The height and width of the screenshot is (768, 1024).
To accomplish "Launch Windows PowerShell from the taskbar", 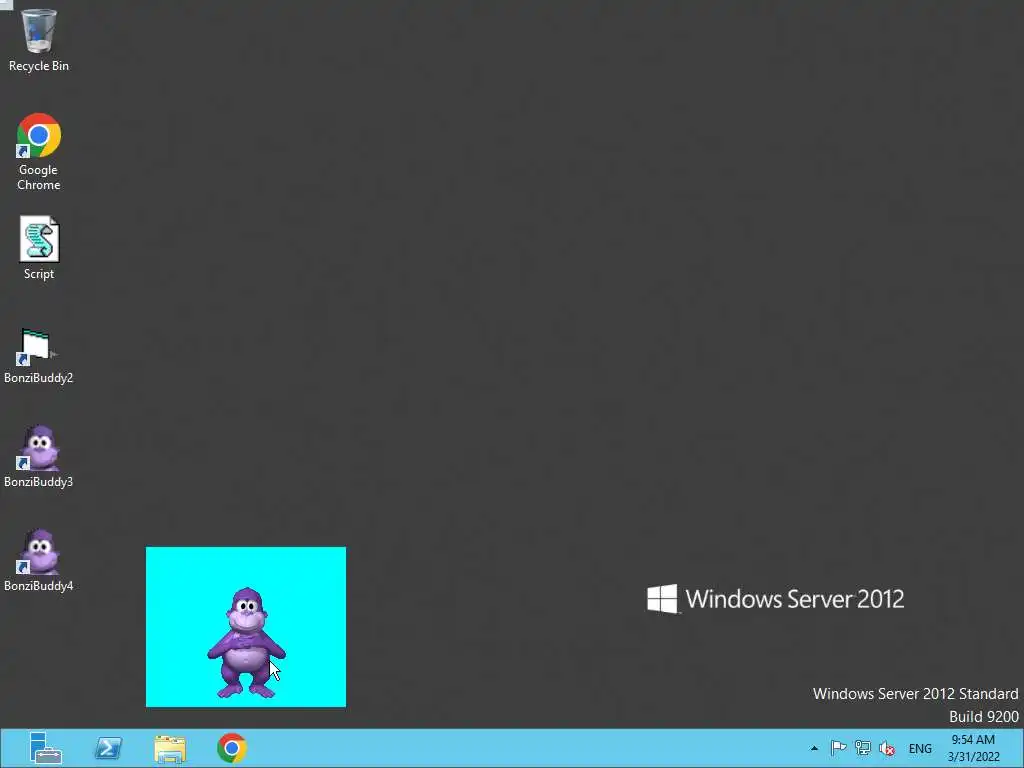I will tap(108, 748).
